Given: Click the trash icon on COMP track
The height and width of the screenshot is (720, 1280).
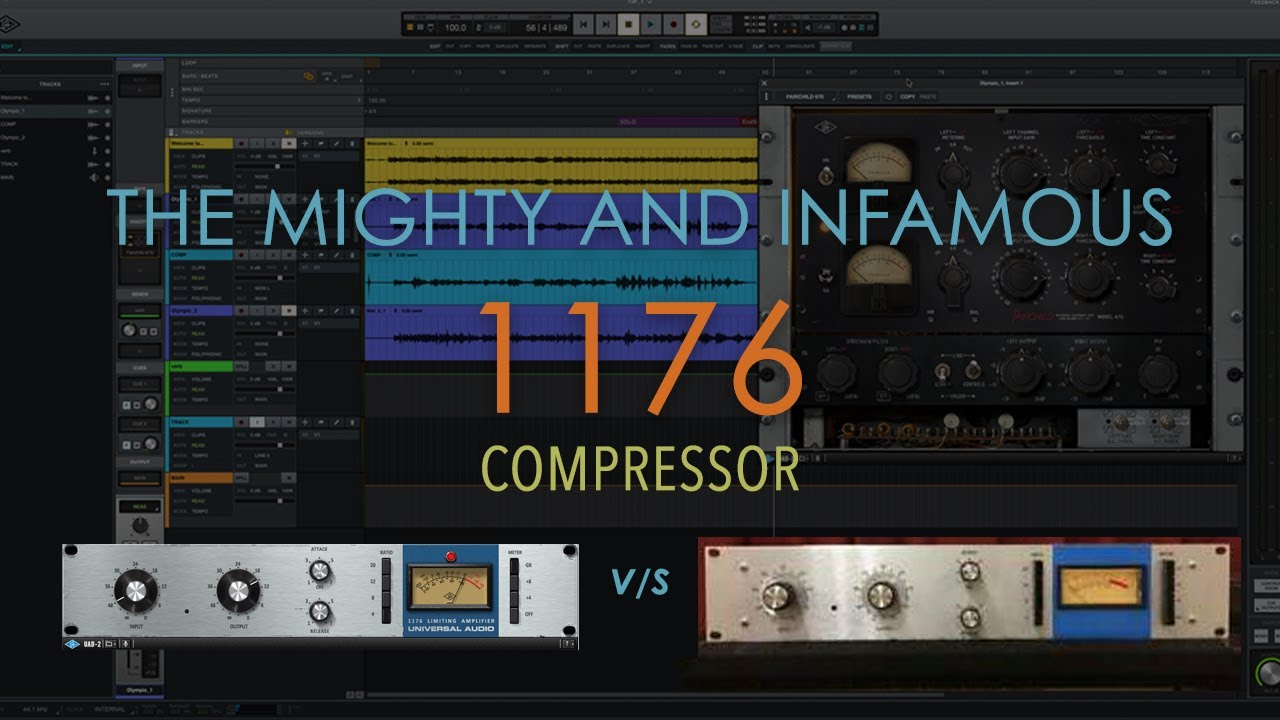Looking at the screenshot, I should coord(354,255).
